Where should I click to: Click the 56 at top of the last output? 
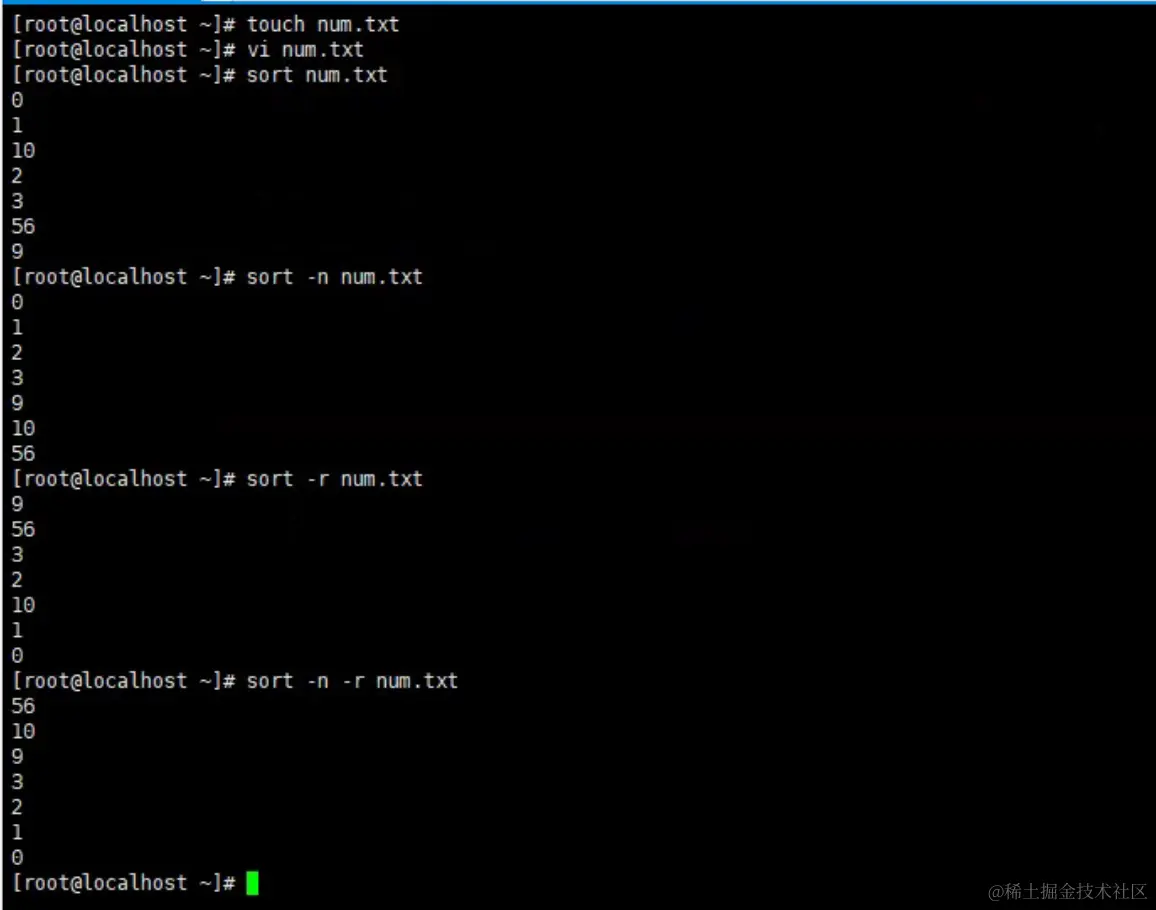24,706
